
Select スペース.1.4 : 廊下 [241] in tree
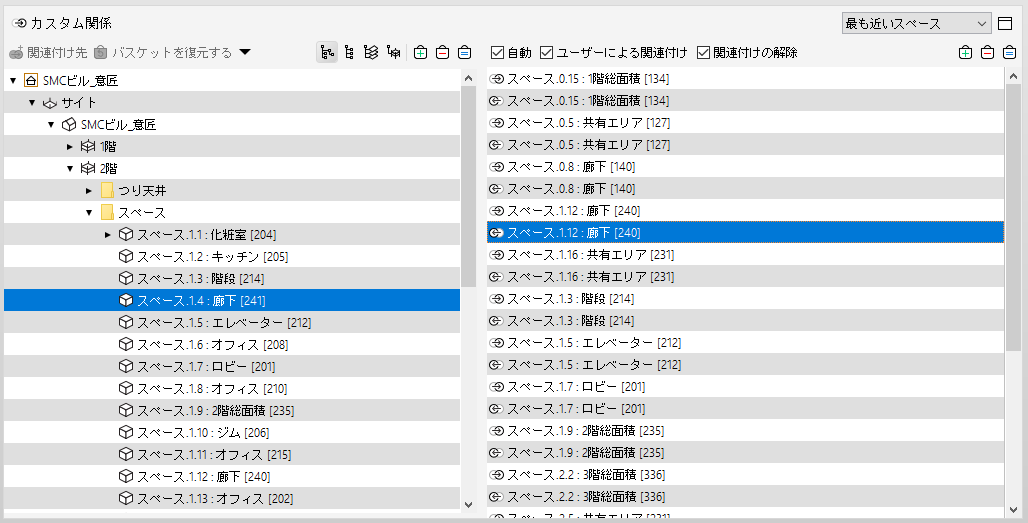point(232,300)
